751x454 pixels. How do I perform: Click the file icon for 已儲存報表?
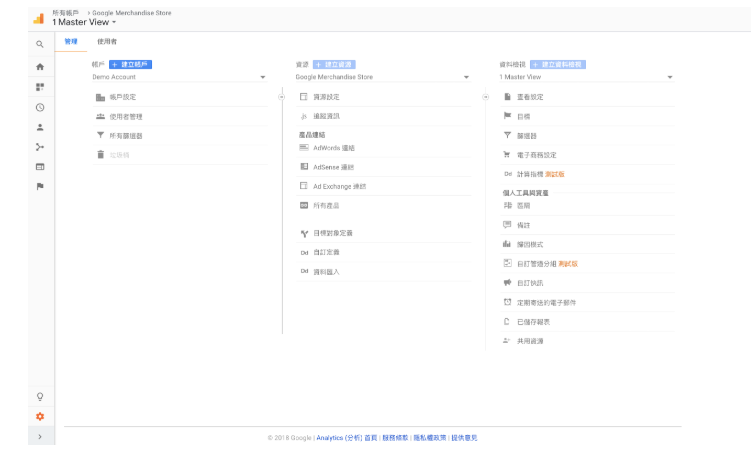pos(507,321)
